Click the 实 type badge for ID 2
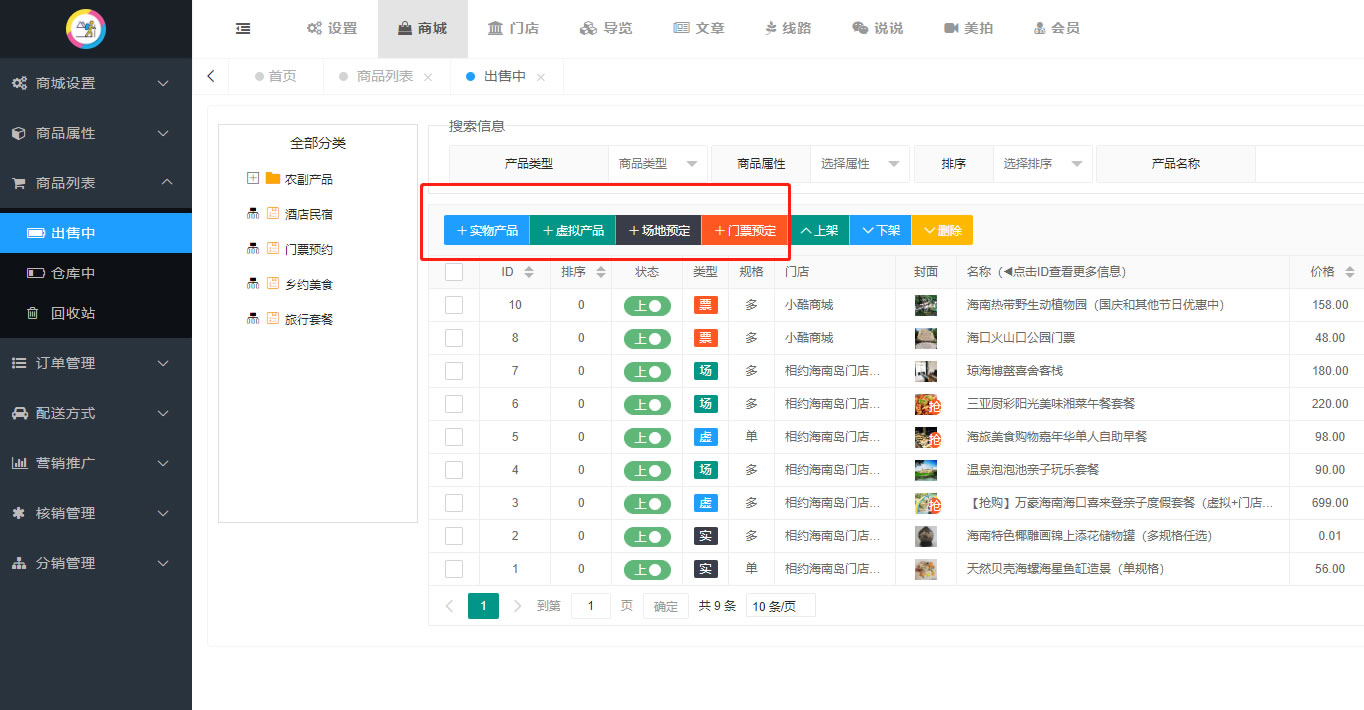Screen dimensions: 1364x710 (706, 536)
